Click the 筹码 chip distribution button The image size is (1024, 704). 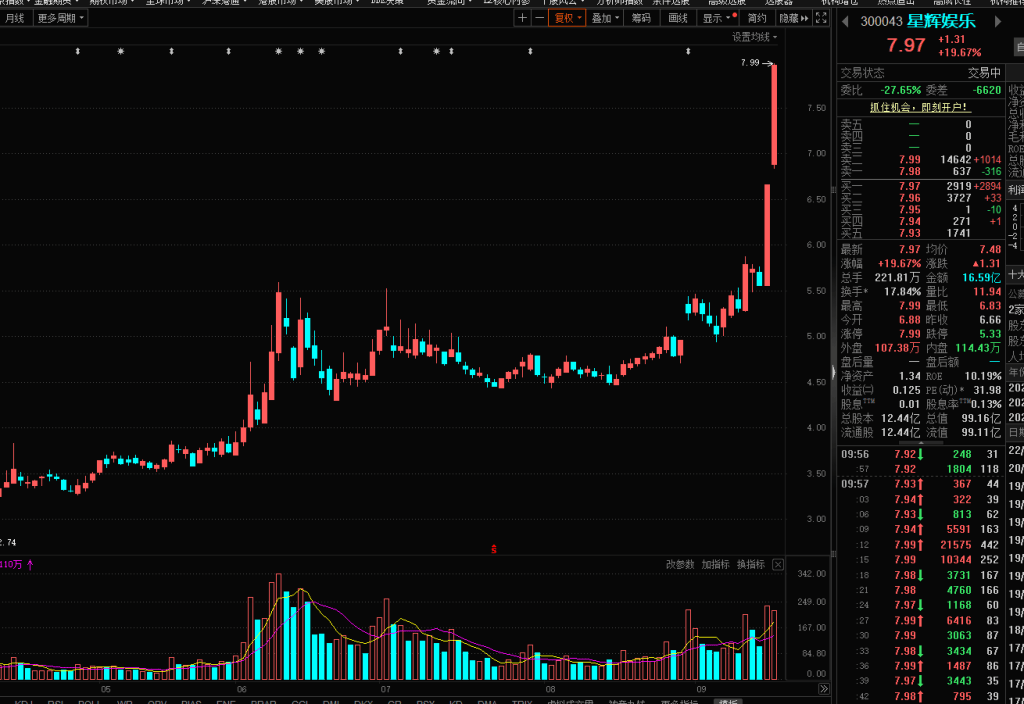pyautogui.click(x=641, y=18)
